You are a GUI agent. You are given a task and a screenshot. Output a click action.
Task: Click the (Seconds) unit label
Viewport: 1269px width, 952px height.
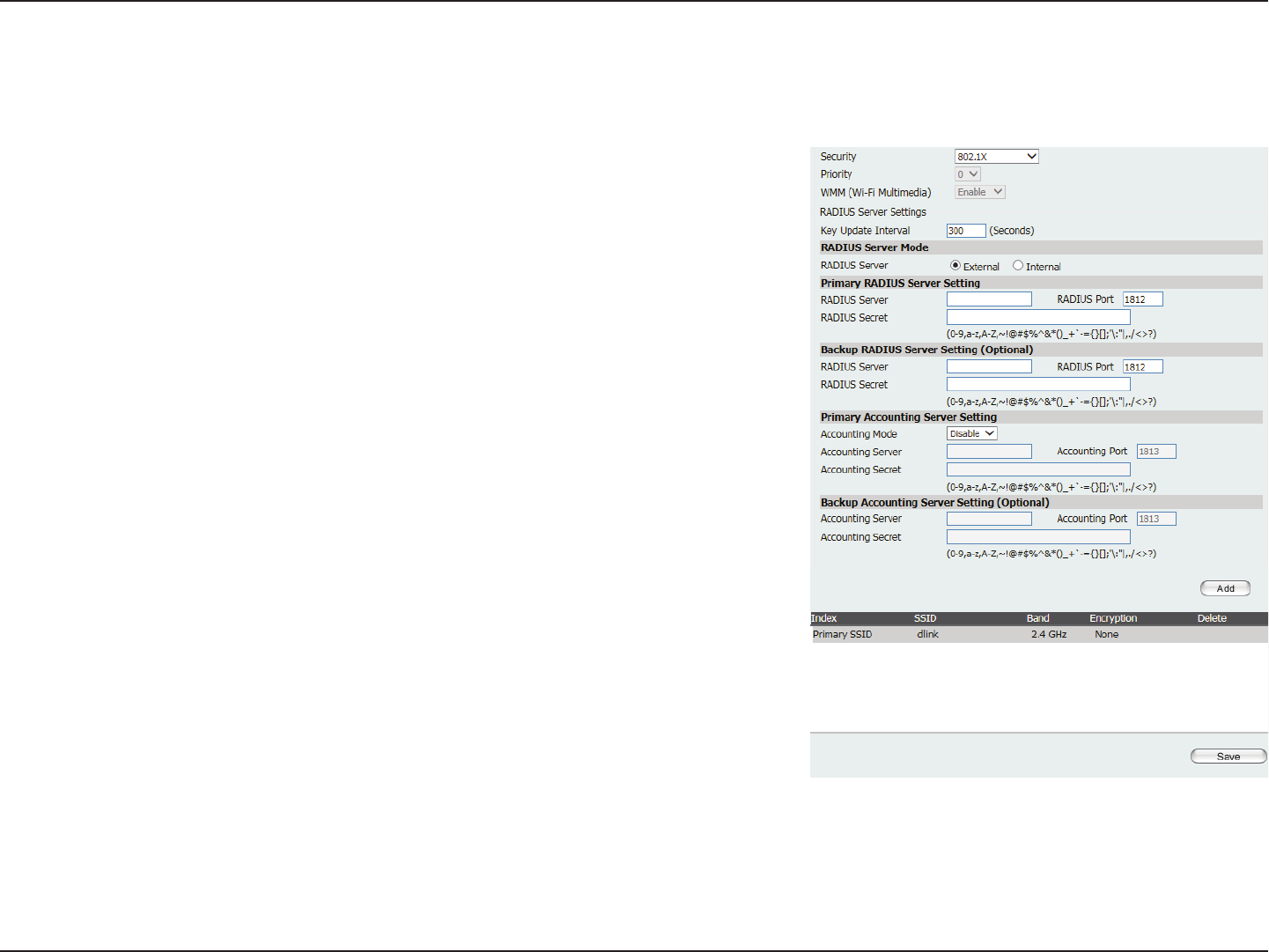pos(1012,231)
